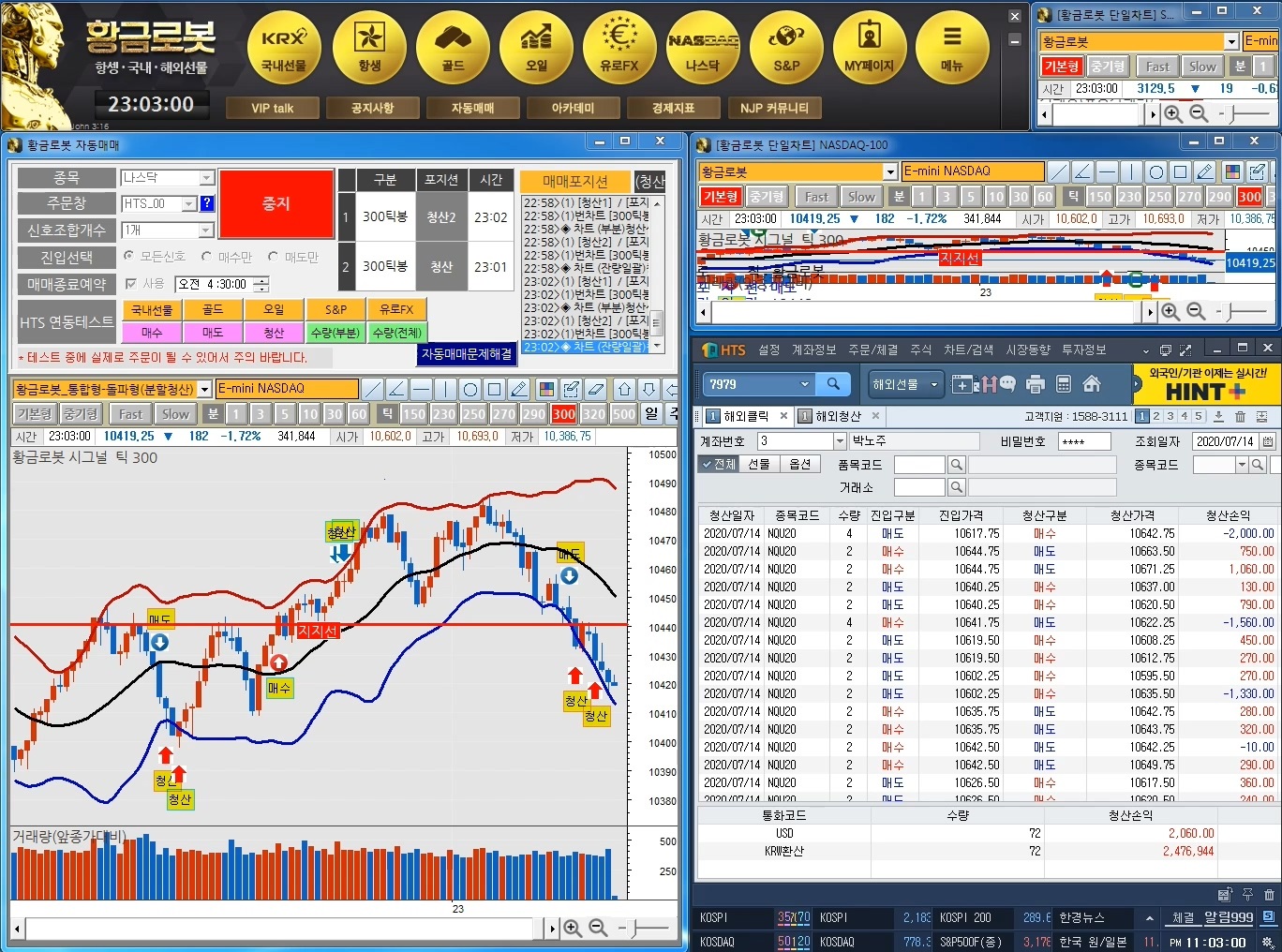Toggle the 사용 checkbox for 매매종료예약
Viewport: 1282px width, 952px height.
pos(131,283)
